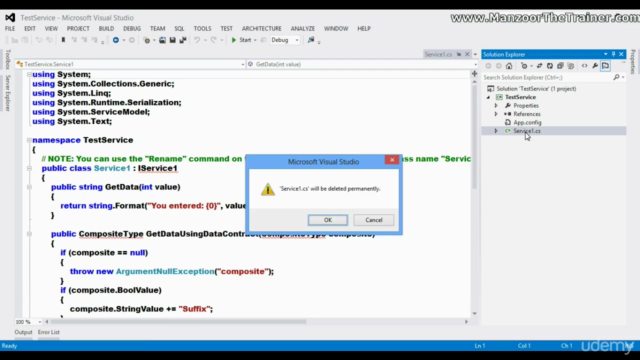640x360 pixels.
Task: Auto-hide the Solution Explorer with pin icon
Action: click(613, 54)
